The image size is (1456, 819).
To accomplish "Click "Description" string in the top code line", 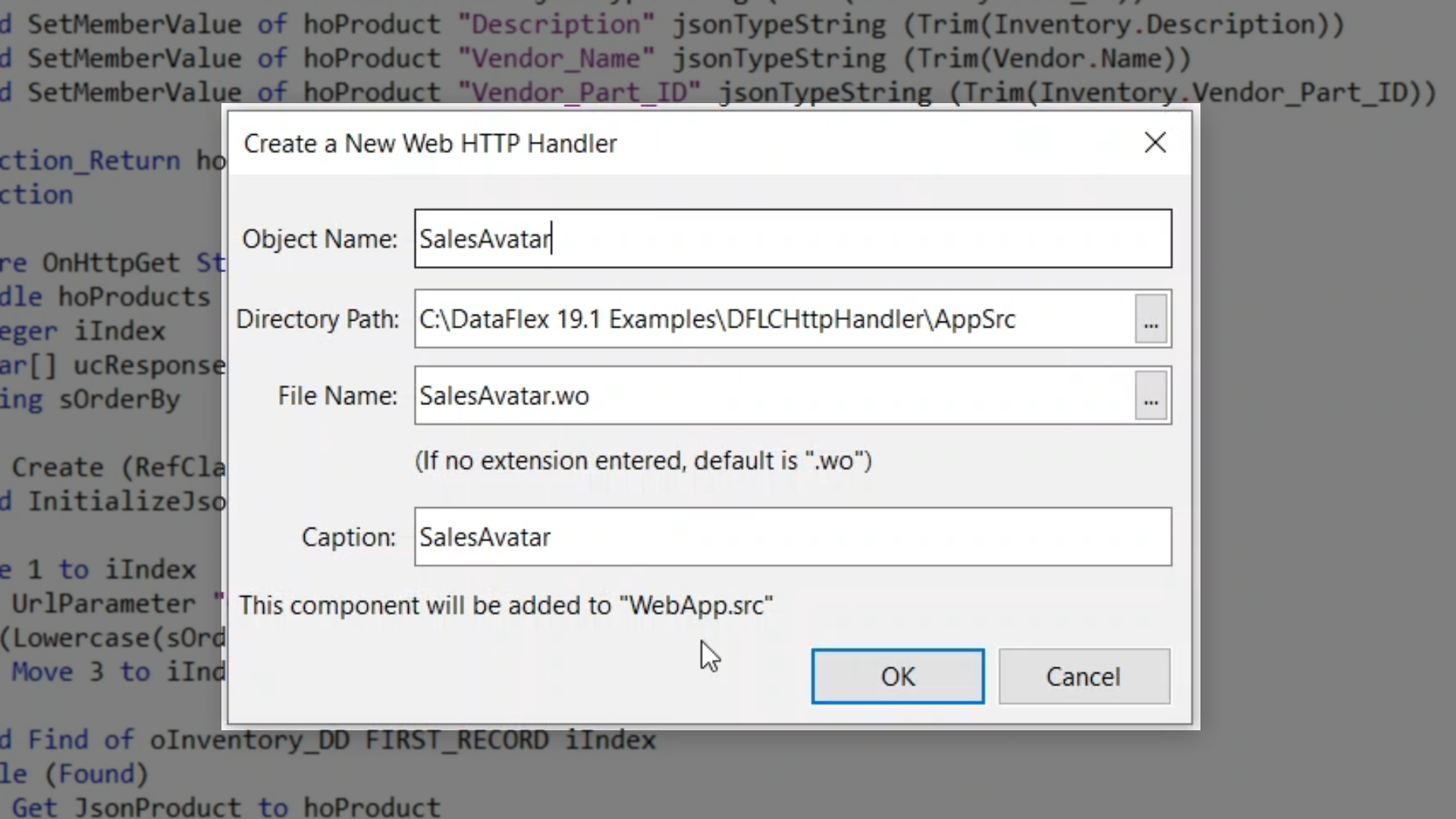I will pos(556,24).
